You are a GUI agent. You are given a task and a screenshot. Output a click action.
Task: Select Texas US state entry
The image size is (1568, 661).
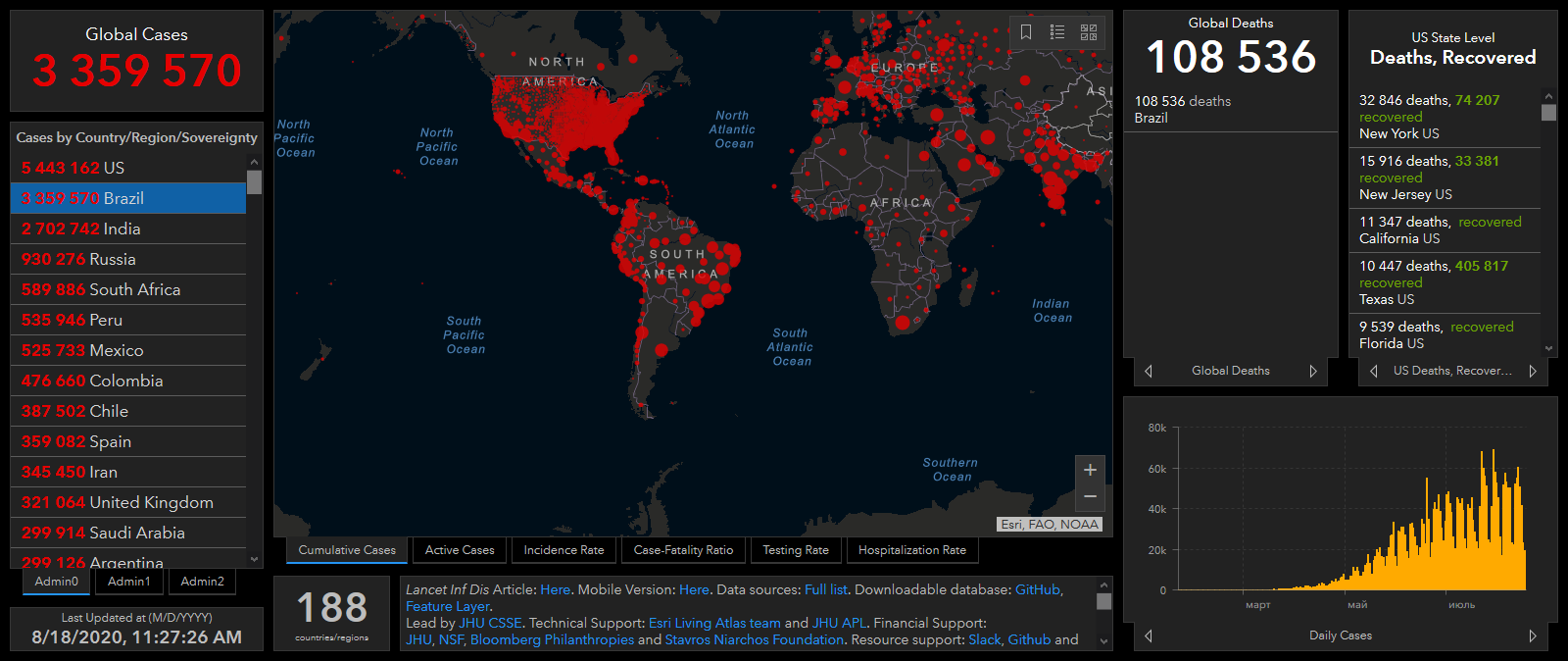[x=1445, y=282]
